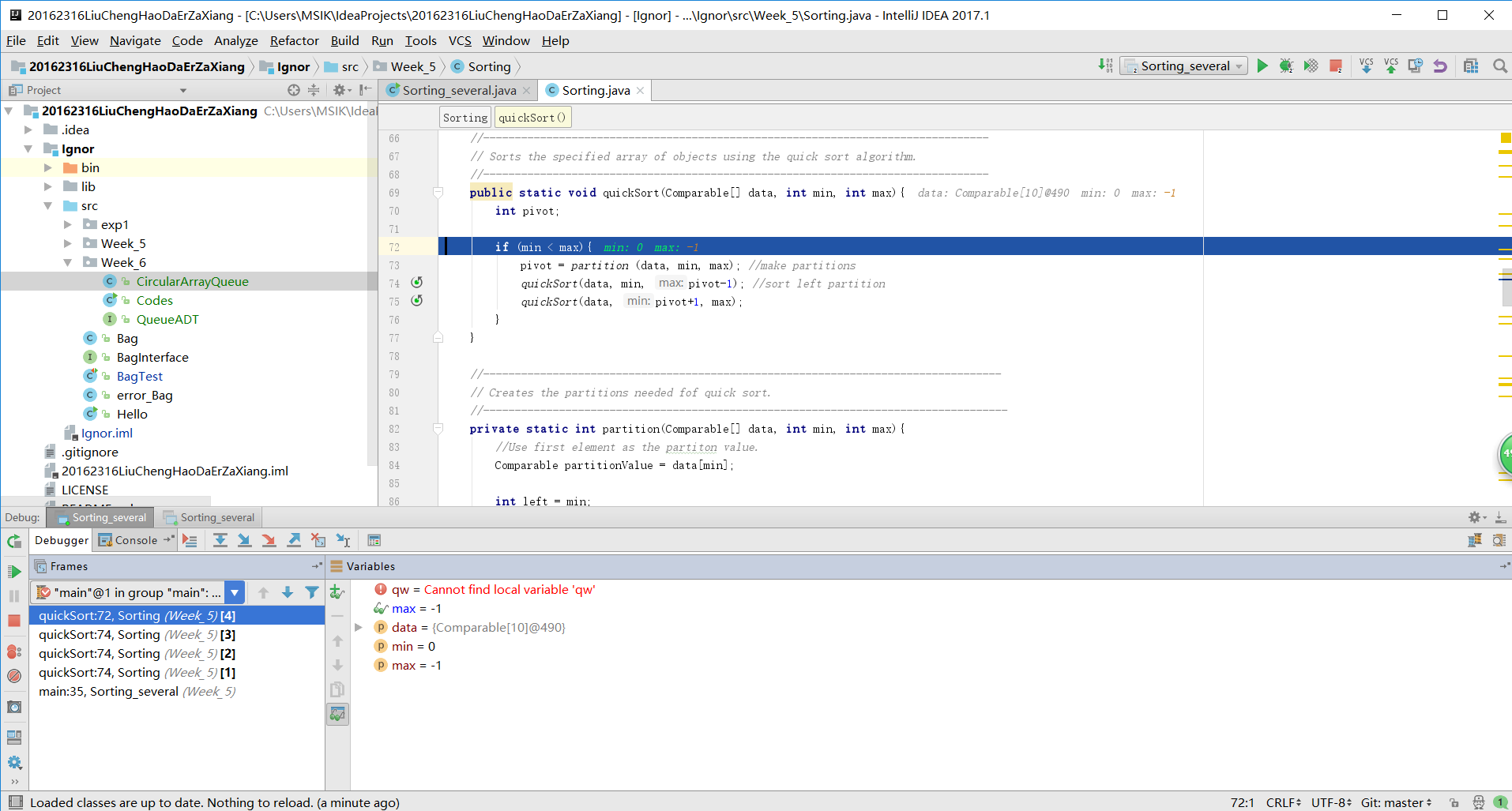Click Scroll from Source target icon in Project panel

(294, 90)
